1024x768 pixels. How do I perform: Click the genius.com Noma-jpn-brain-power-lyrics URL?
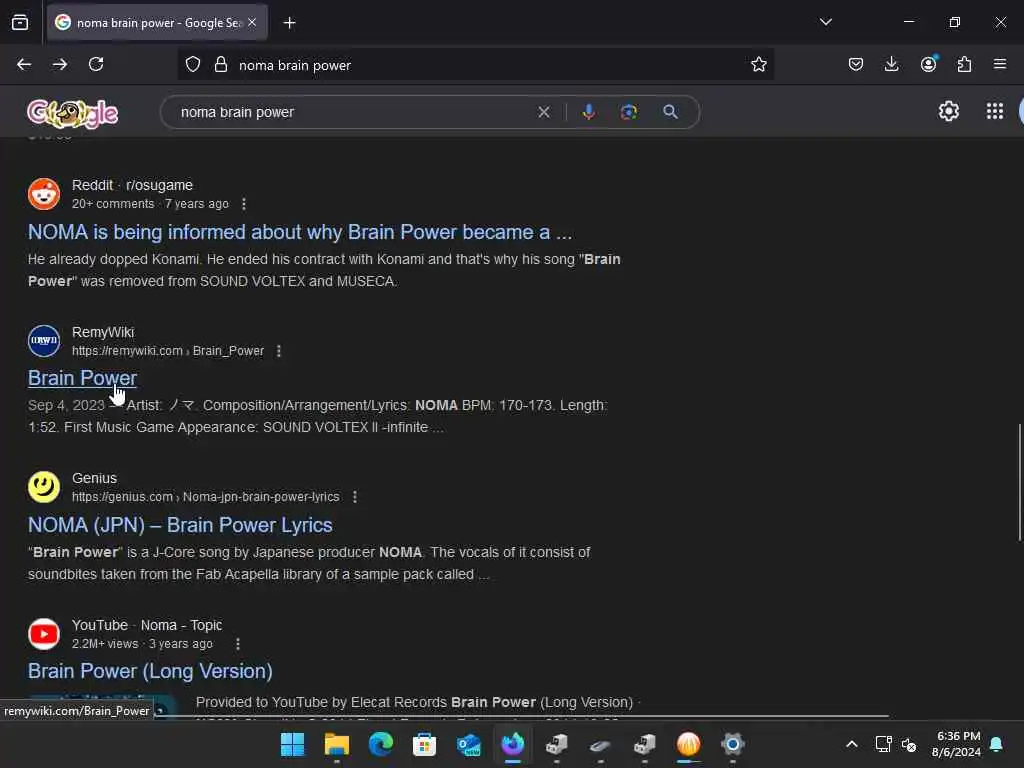[206, 497]
